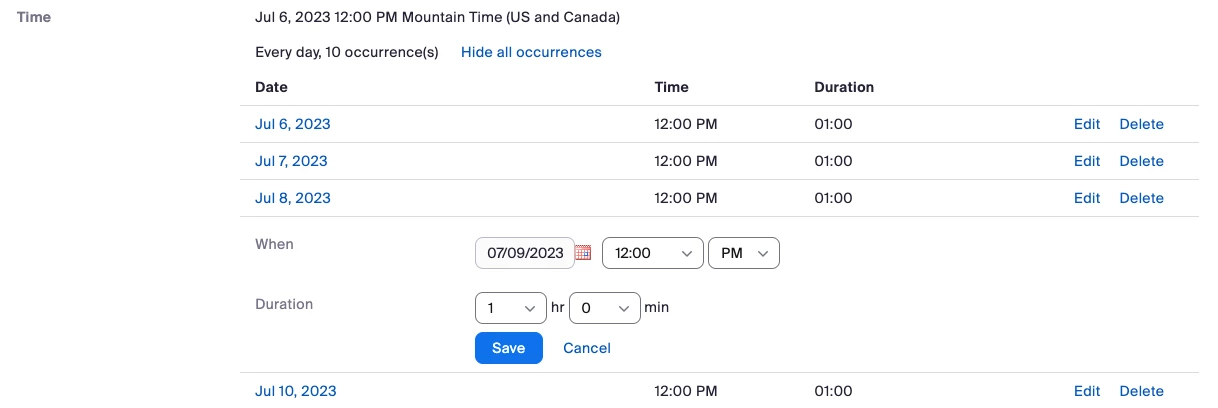The width and height of the screenshot is (1218, 408).
Task: Hide all occurrences link
Action: [x=531, y=52]
